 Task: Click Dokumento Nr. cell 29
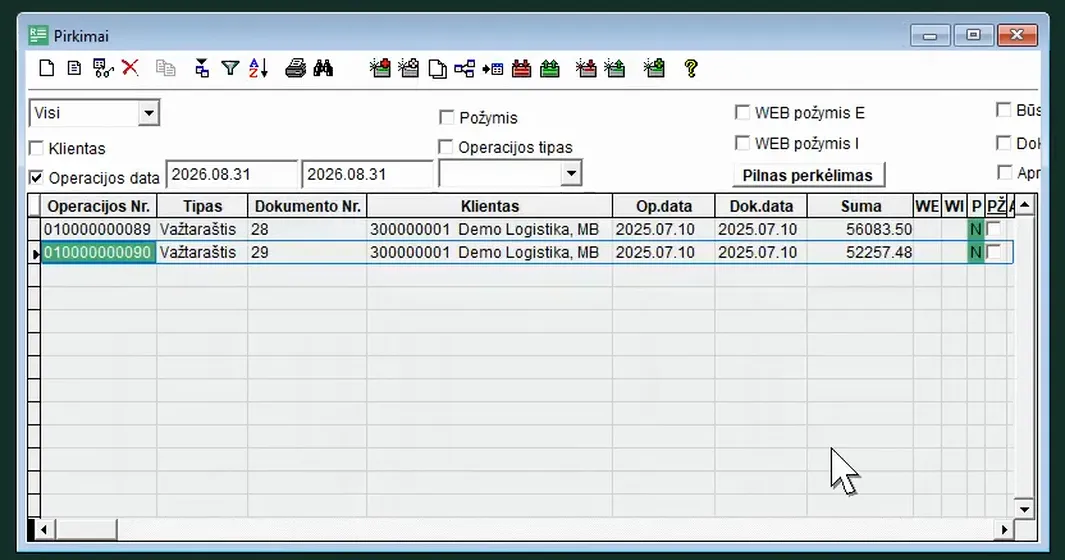[307, 252]
